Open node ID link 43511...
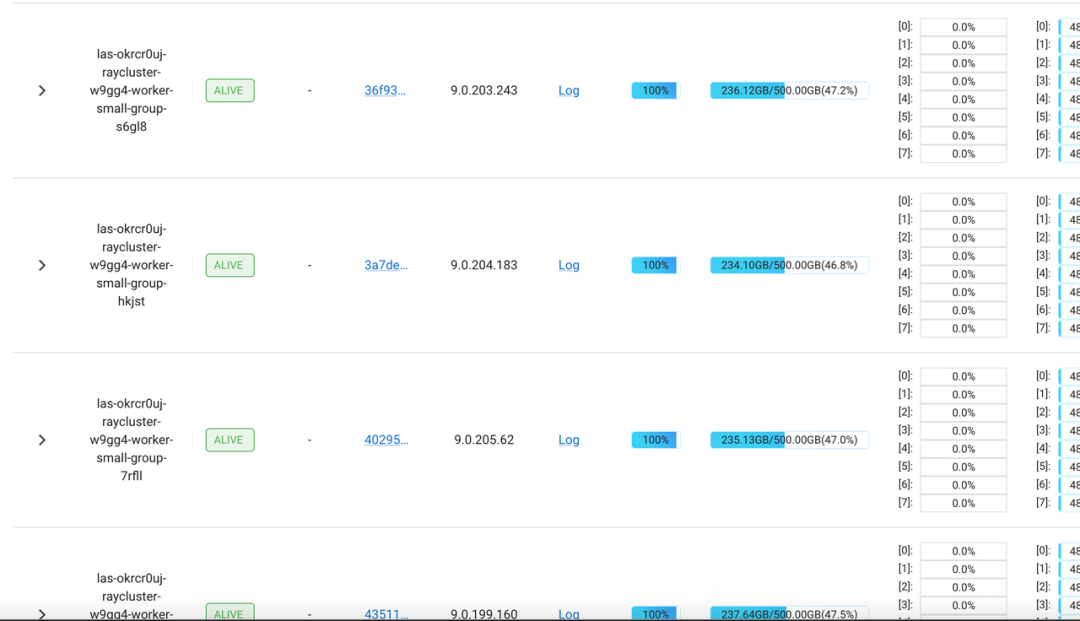Viewport: 1080px width, 621px height. (x=386, y=613)
